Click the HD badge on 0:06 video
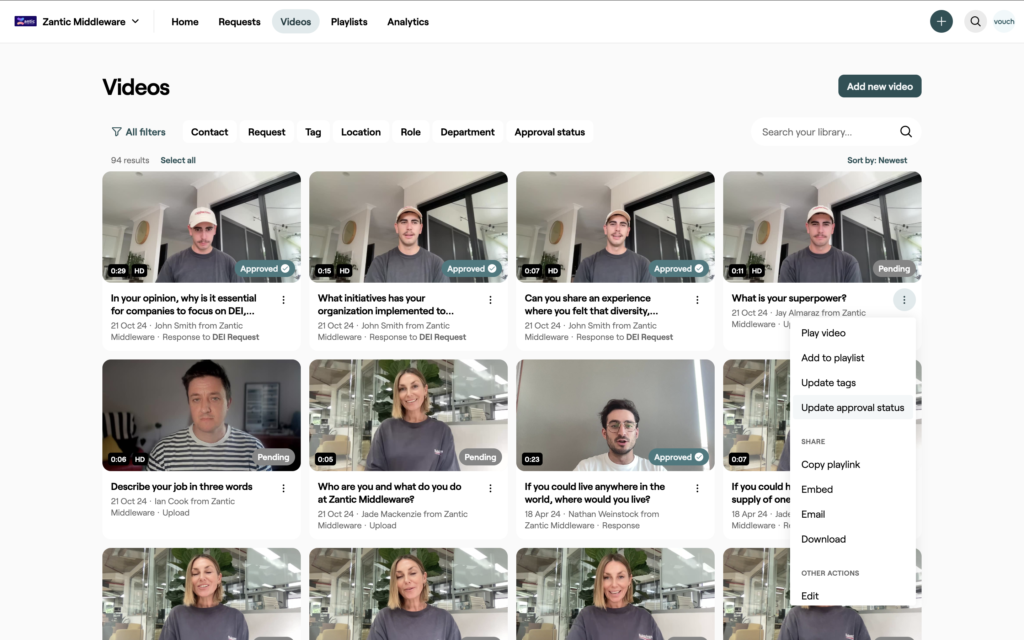This screenshot has height=640, width=1024. pyautogui.click(x=140, y=459)
